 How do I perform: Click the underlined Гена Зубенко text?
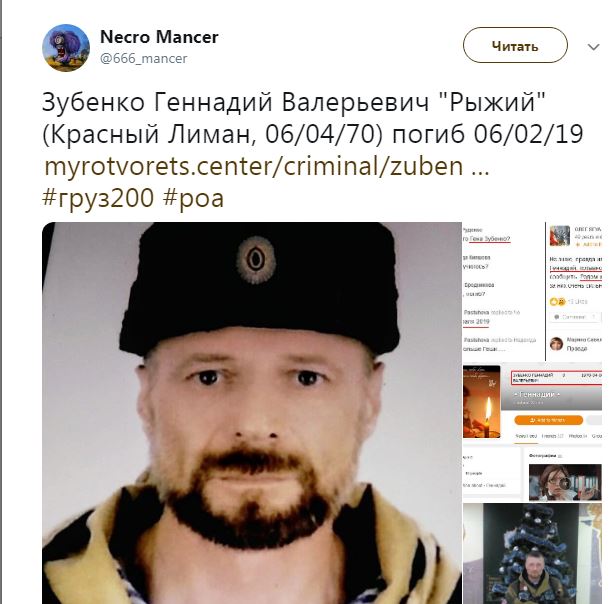coord(489,238)
